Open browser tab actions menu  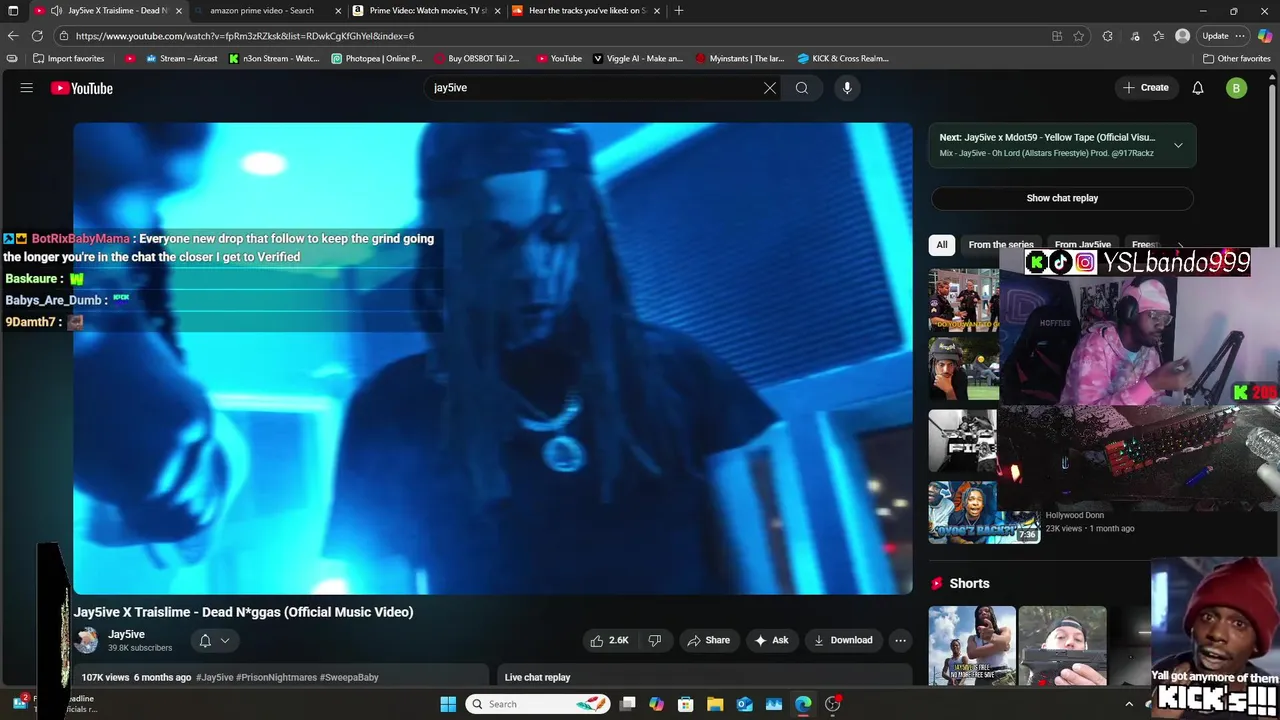click(13, 11)
